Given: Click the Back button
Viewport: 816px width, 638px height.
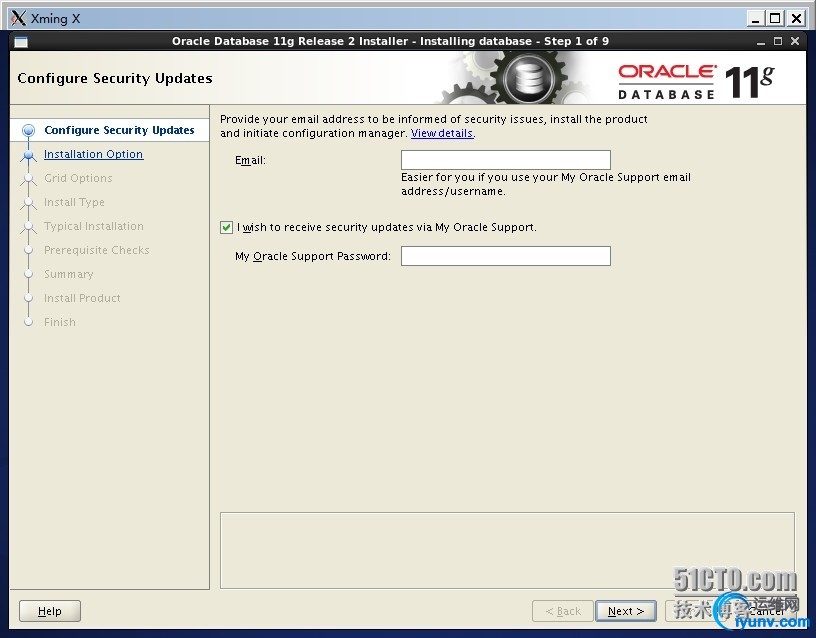Looking at the screenshot, I should (x=563, y=611).
